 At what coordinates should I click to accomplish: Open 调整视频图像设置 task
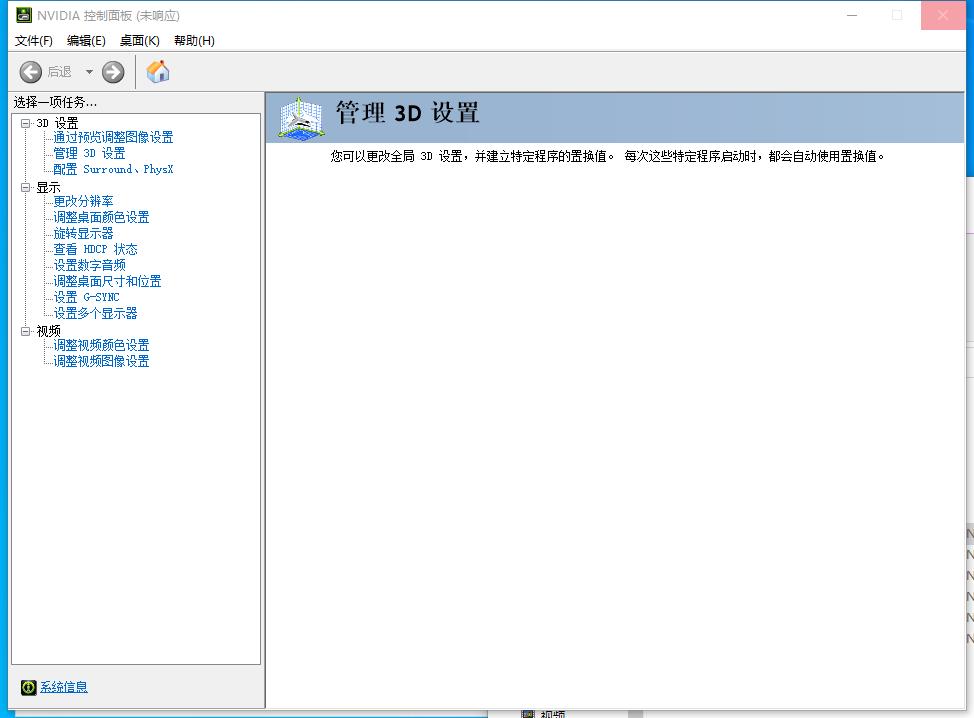pyautogui.click(x=101, y=361)
